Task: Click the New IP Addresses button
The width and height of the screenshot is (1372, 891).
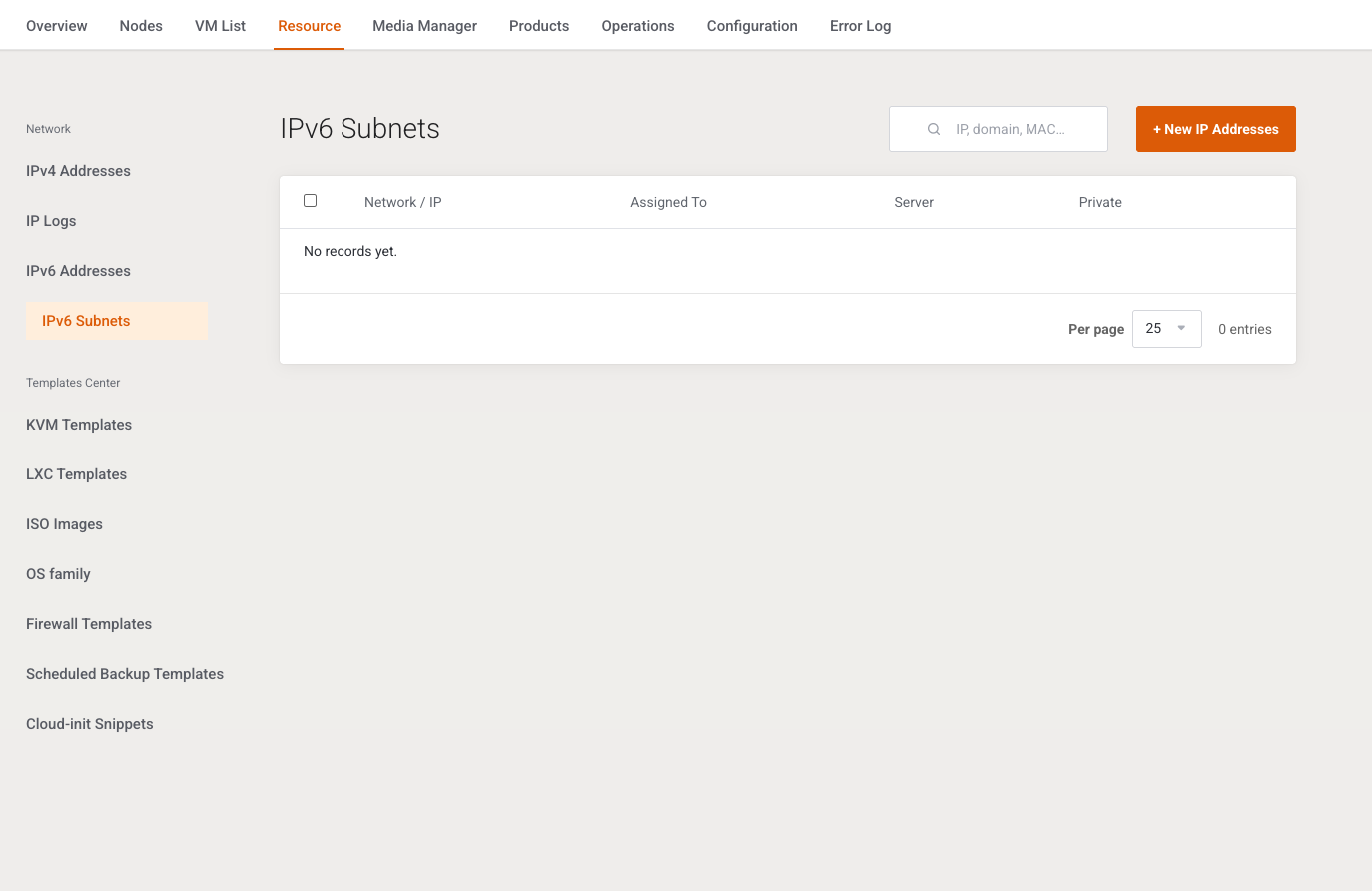Action: point(1216,129)
